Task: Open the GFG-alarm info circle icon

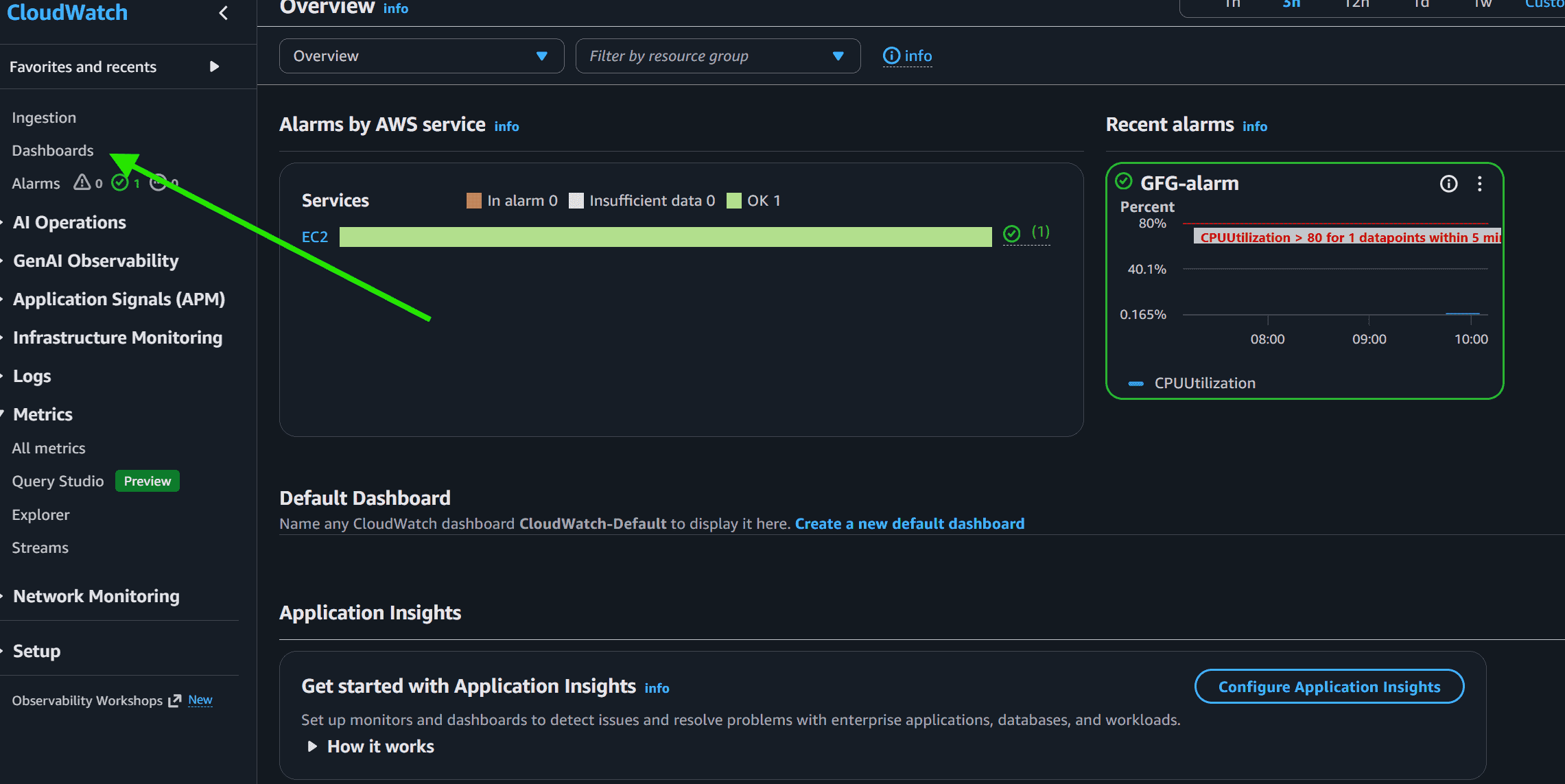Action: coord(1448,184)
